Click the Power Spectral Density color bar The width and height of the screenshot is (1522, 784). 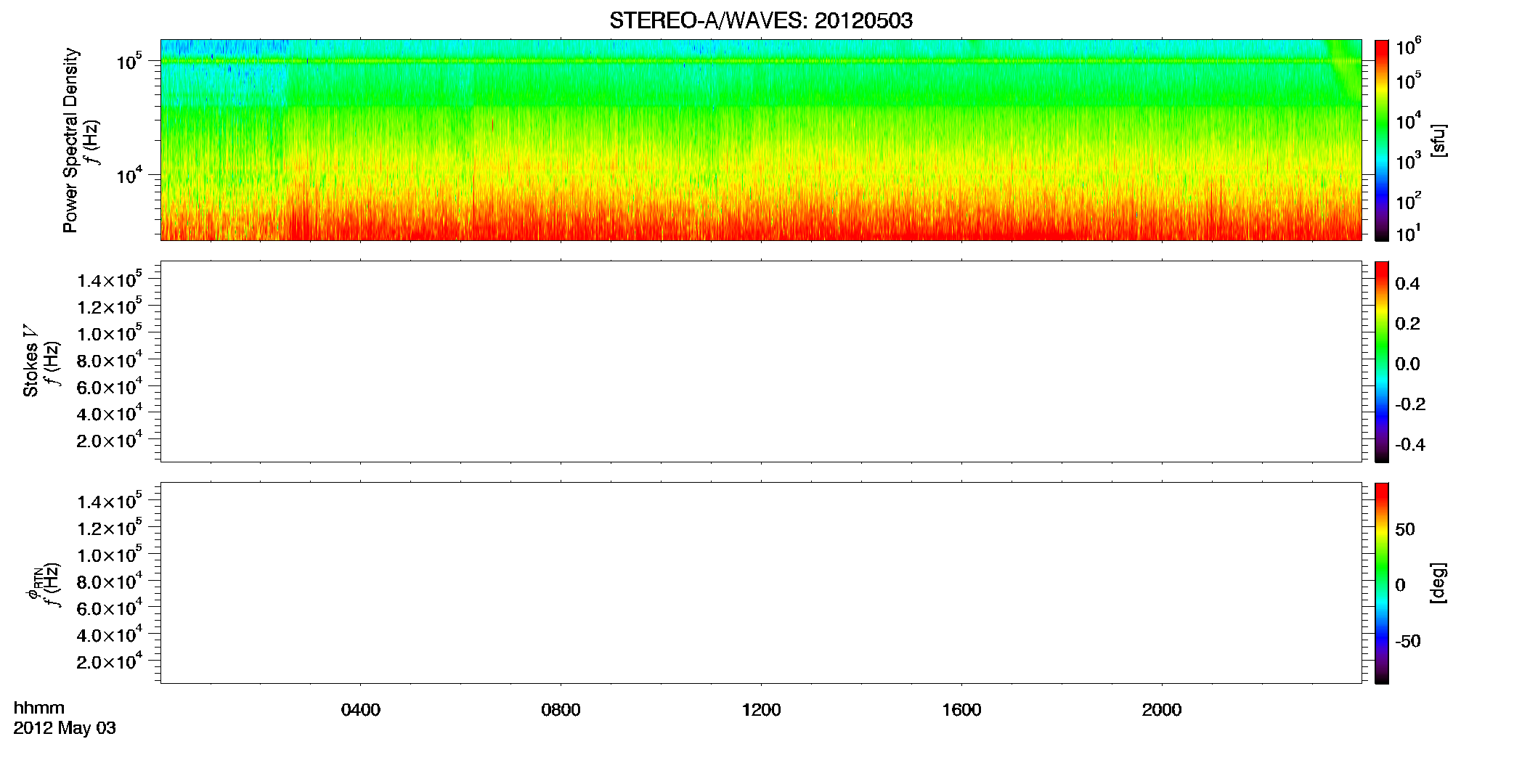(x=1381, y=140)
